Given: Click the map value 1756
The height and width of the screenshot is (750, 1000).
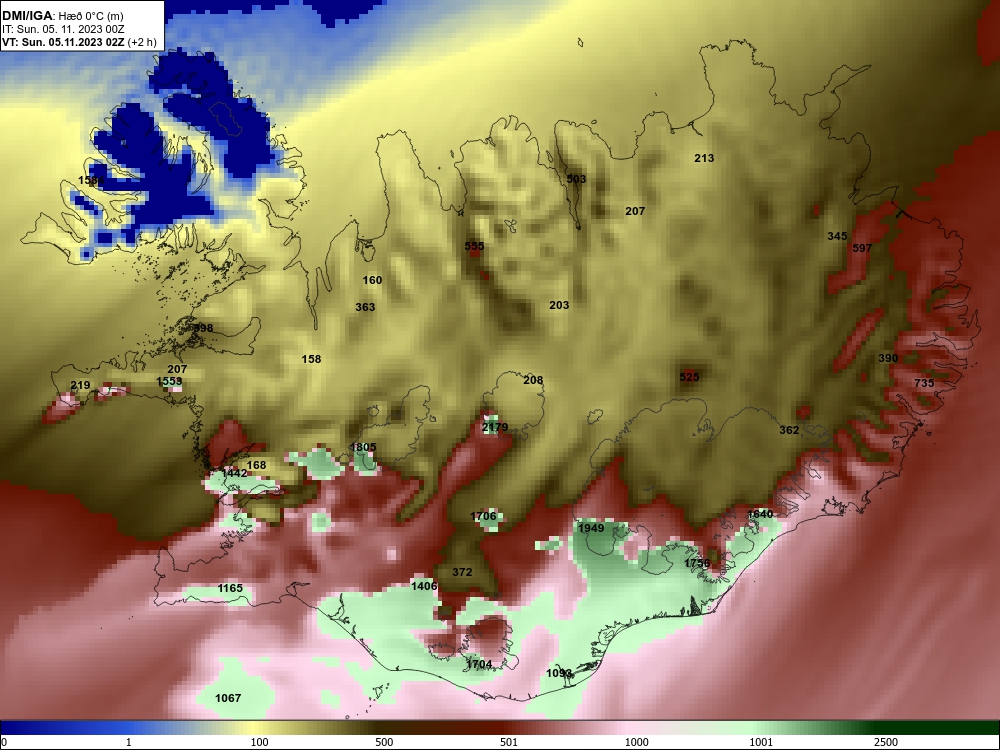Looking at the screenshot, I should click(697, 563).
